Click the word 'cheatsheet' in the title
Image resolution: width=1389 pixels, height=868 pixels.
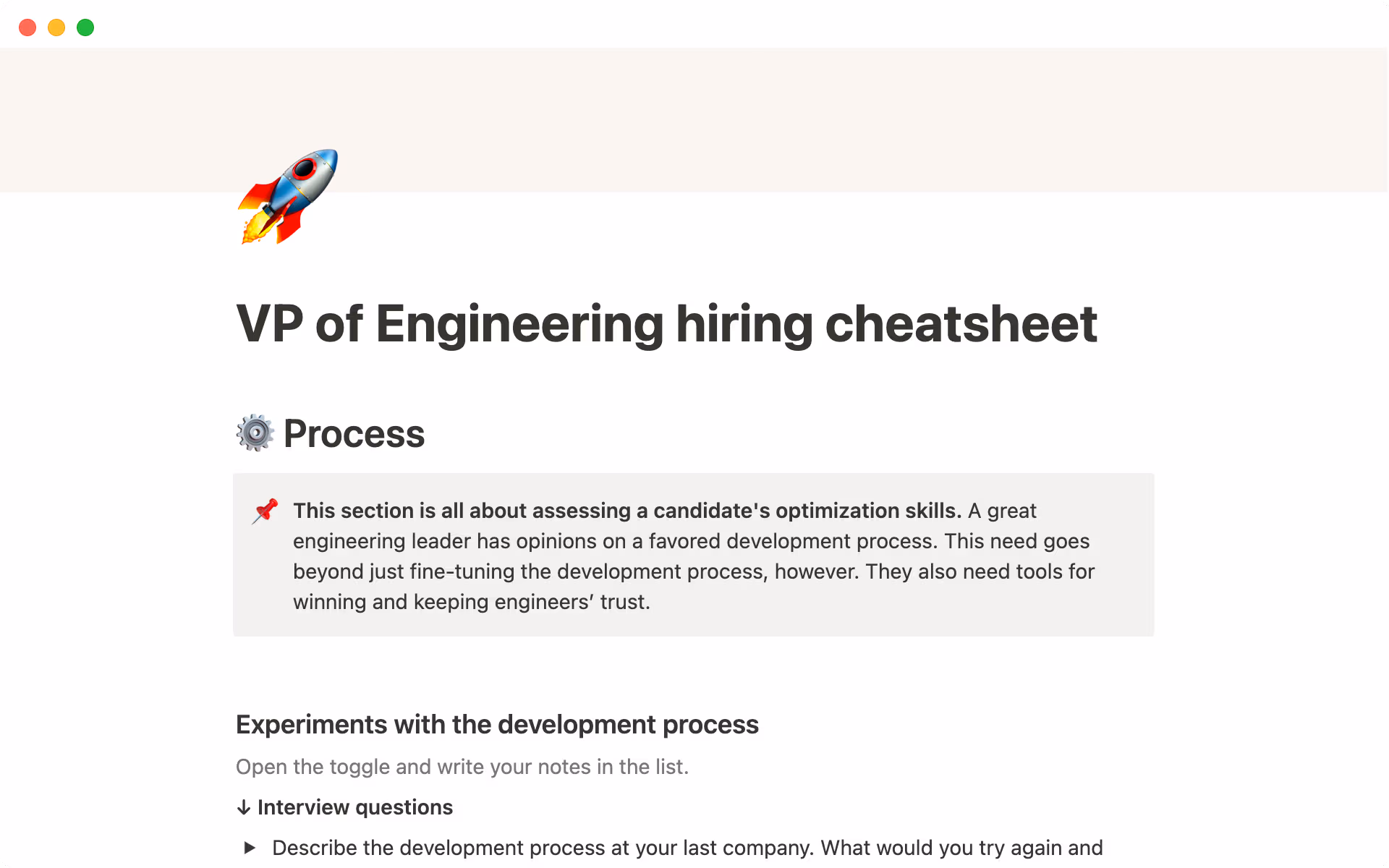click(961, 323)
